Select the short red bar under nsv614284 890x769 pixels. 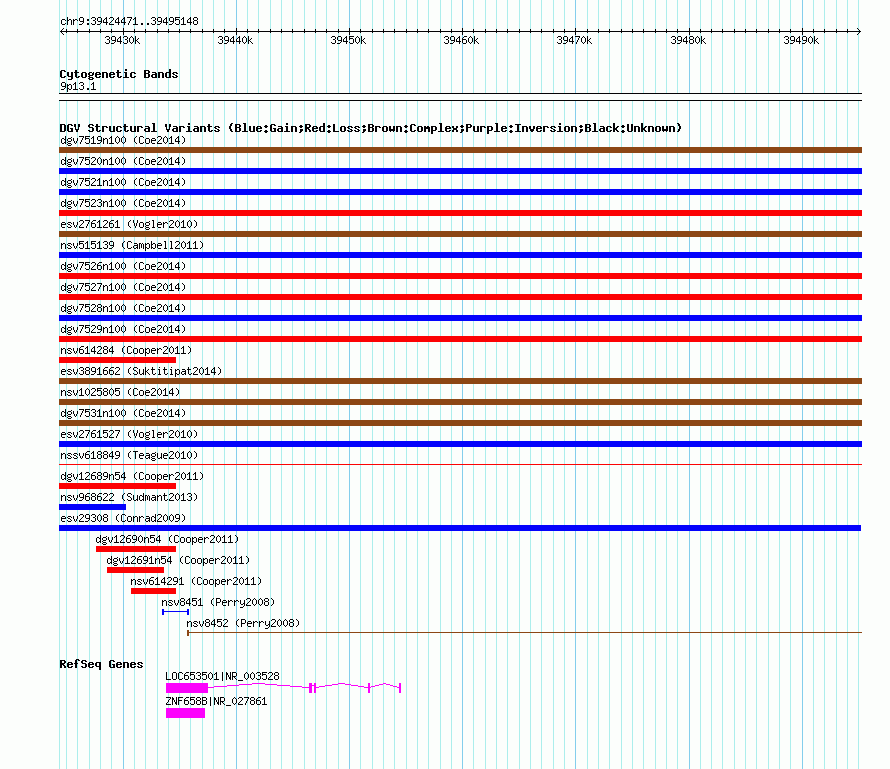pyautogui.click(x=117, y=360)
